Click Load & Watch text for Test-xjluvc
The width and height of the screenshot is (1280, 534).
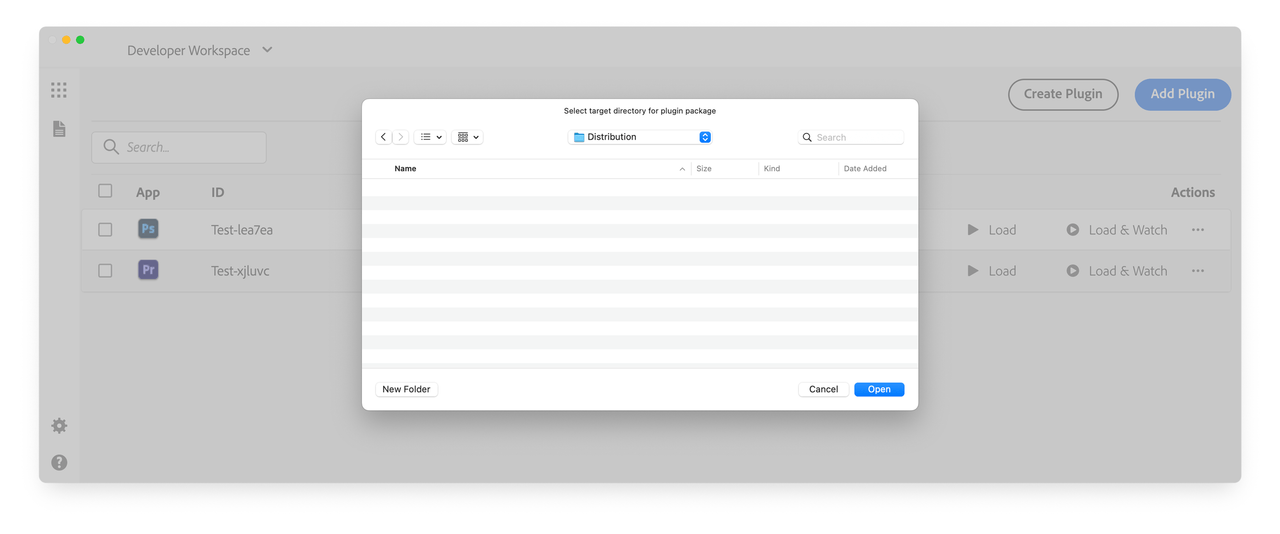(1128, 271)
